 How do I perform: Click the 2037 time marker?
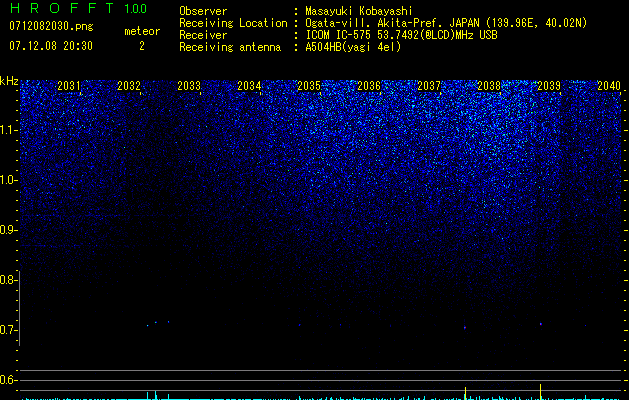(429, 85)
